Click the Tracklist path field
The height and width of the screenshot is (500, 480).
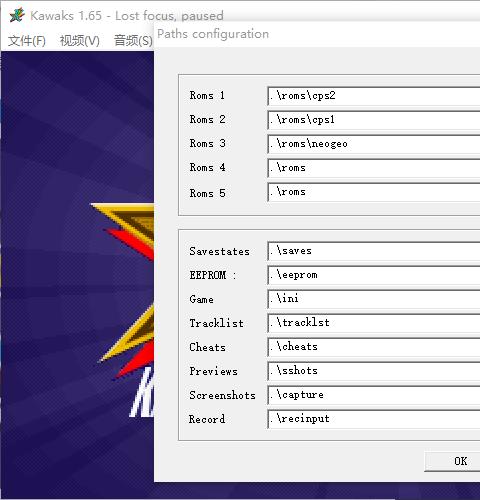374,323
